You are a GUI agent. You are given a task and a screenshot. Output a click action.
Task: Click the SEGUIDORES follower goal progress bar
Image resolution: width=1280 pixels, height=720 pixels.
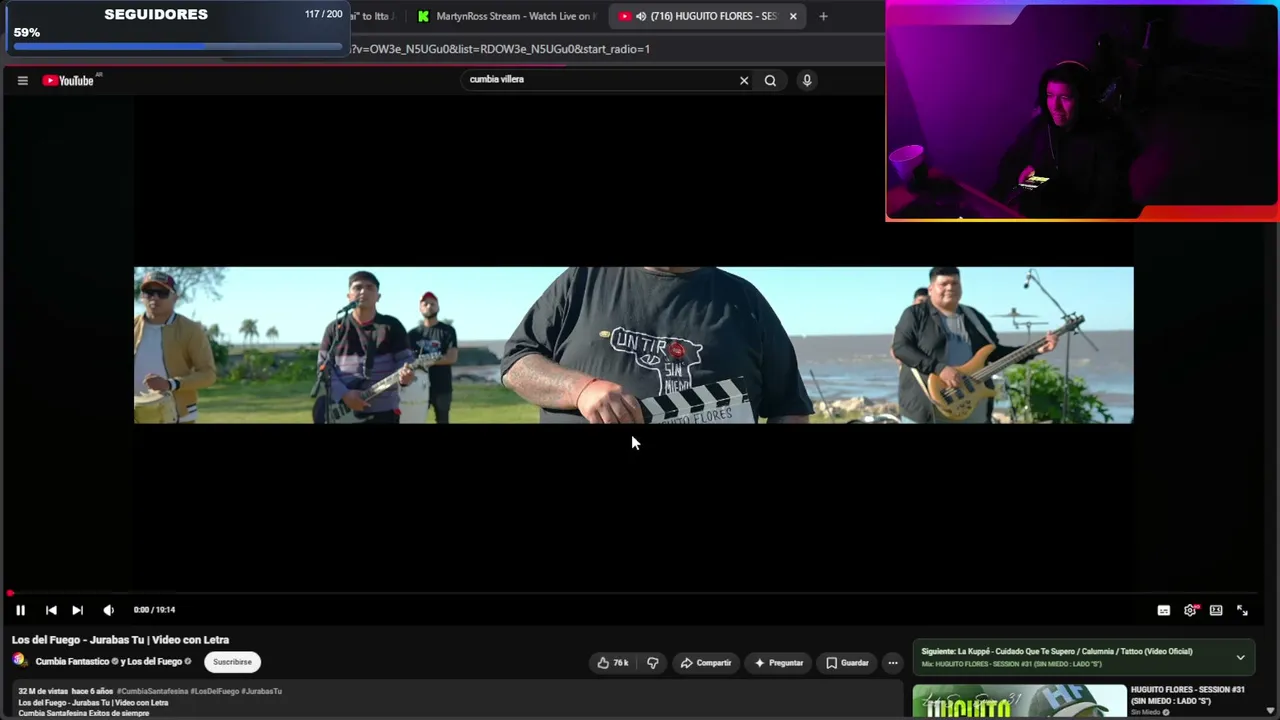(177, 46)
